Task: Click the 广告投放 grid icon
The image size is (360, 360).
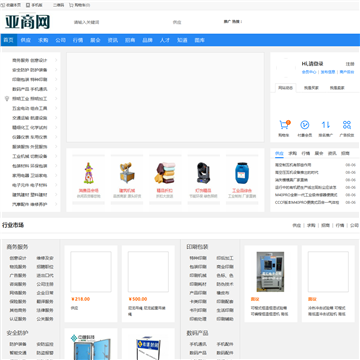Action: 347,125
